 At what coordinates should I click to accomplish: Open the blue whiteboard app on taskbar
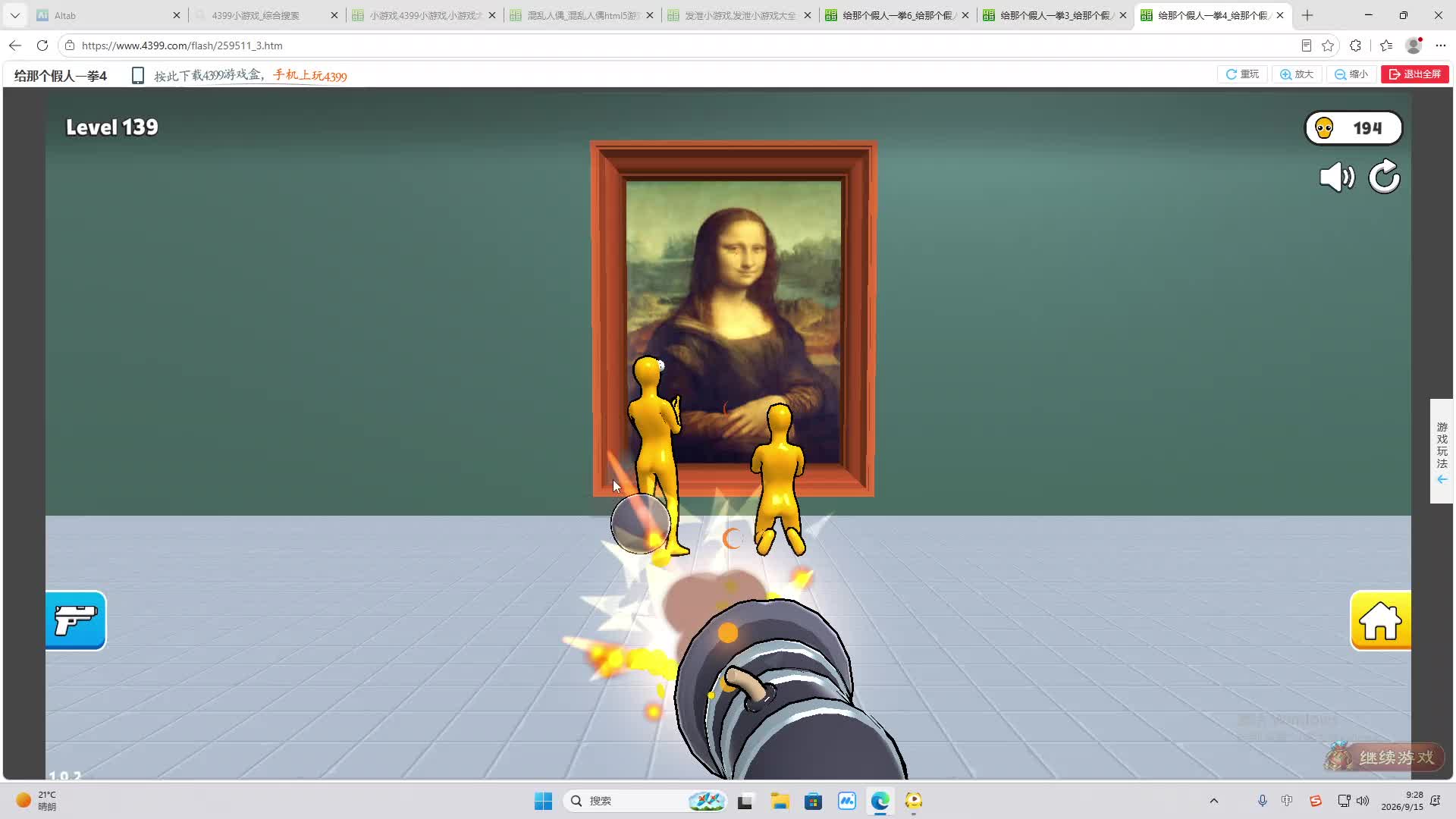[846, 801]
